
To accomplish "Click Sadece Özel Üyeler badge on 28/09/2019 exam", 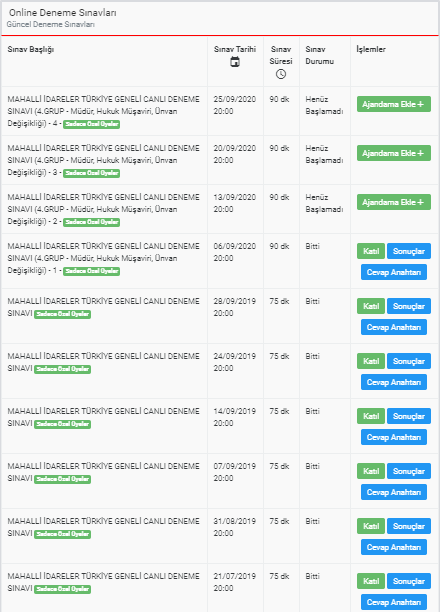I will click(62, 314).
